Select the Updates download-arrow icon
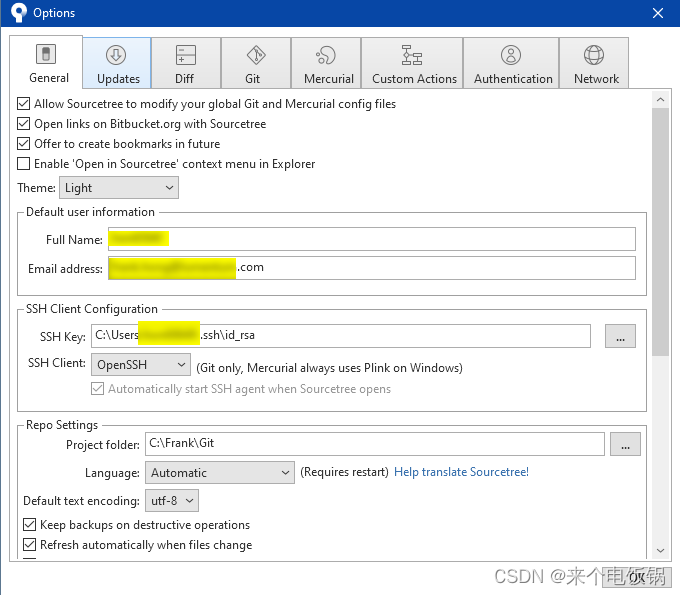The width and height of the screenshot is (680, 595). pos(116,55)
